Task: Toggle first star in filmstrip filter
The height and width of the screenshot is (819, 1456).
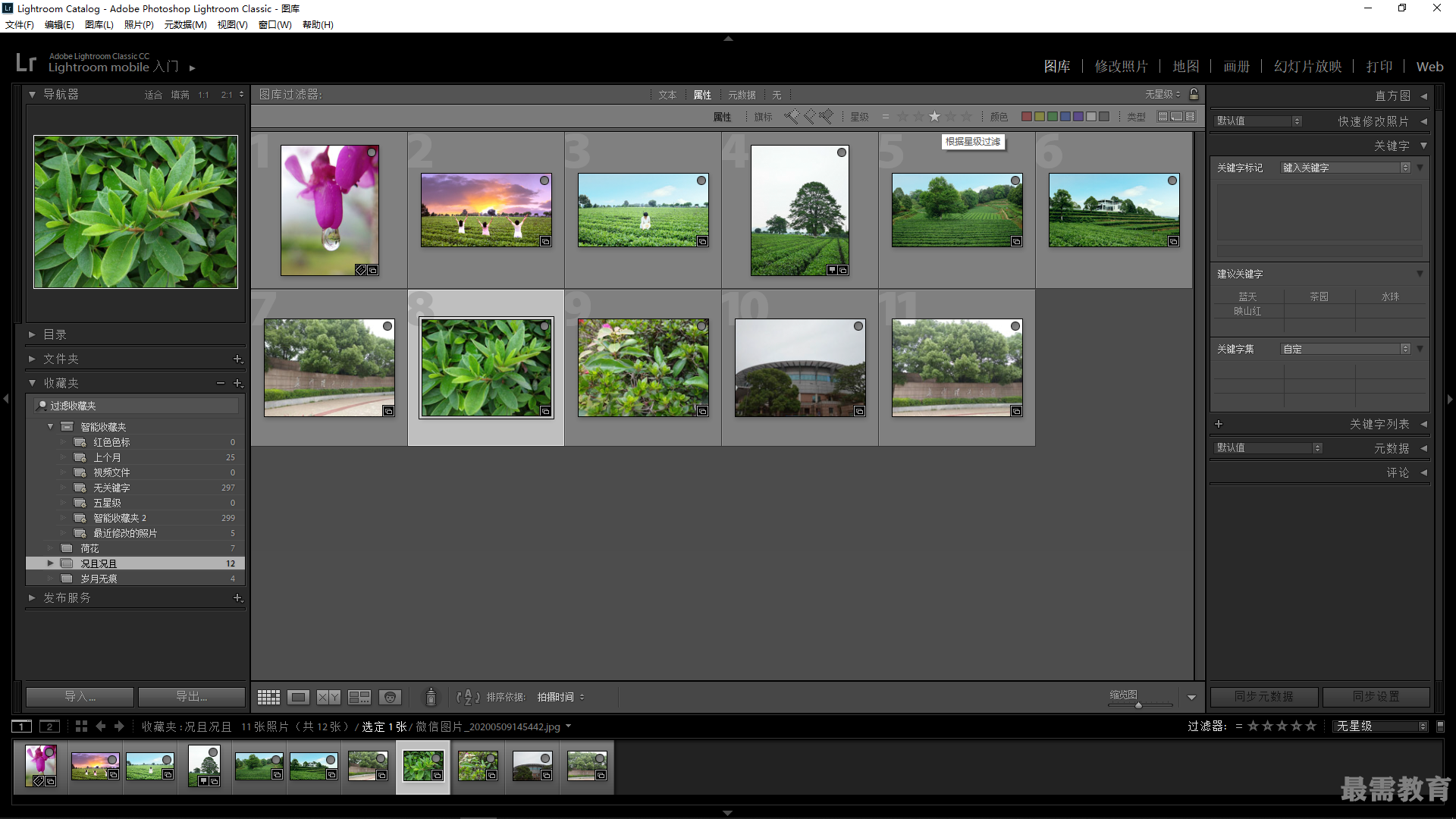Action: 1253,726
